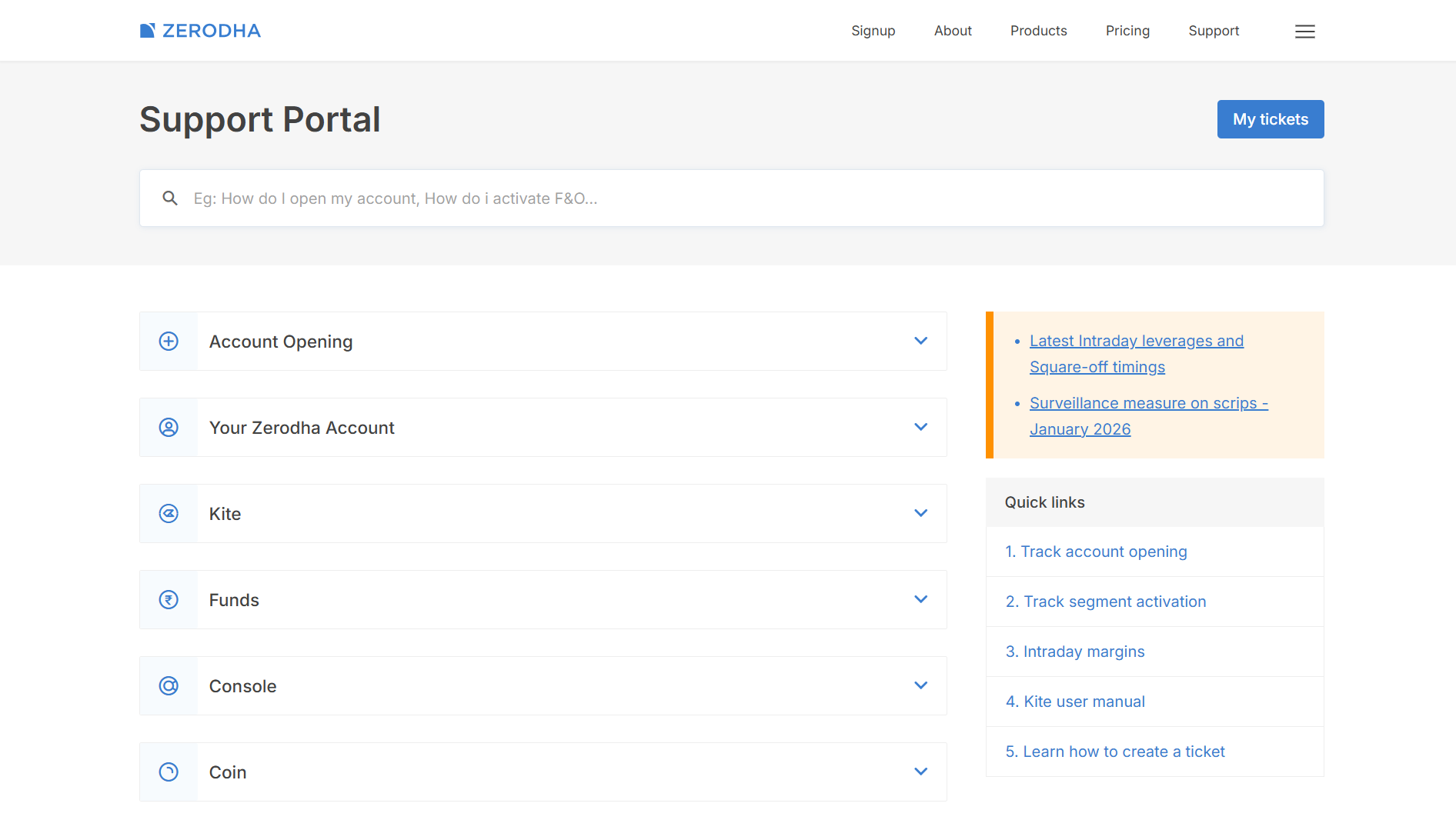This screenshot has width=1456, height=830.
Task: Expand the Funds section chevron
Action: pyautogui.click(x=920, y=599)
